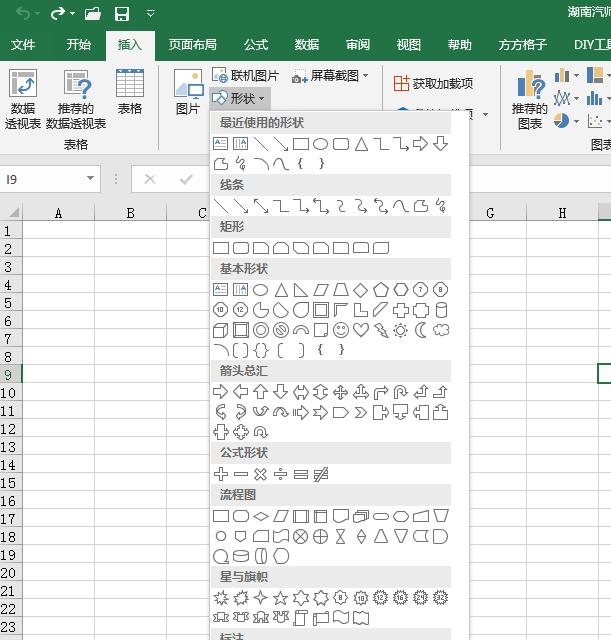Insert the division sign formula shape
The width and height of the screenshot is (611, 640).
[x=281, y=474]
